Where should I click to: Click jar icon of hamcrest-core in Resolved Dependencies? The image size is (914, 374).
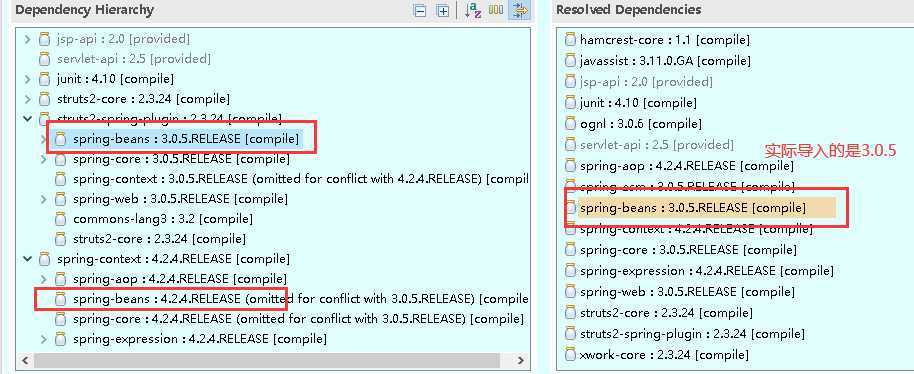coord(571,40)
